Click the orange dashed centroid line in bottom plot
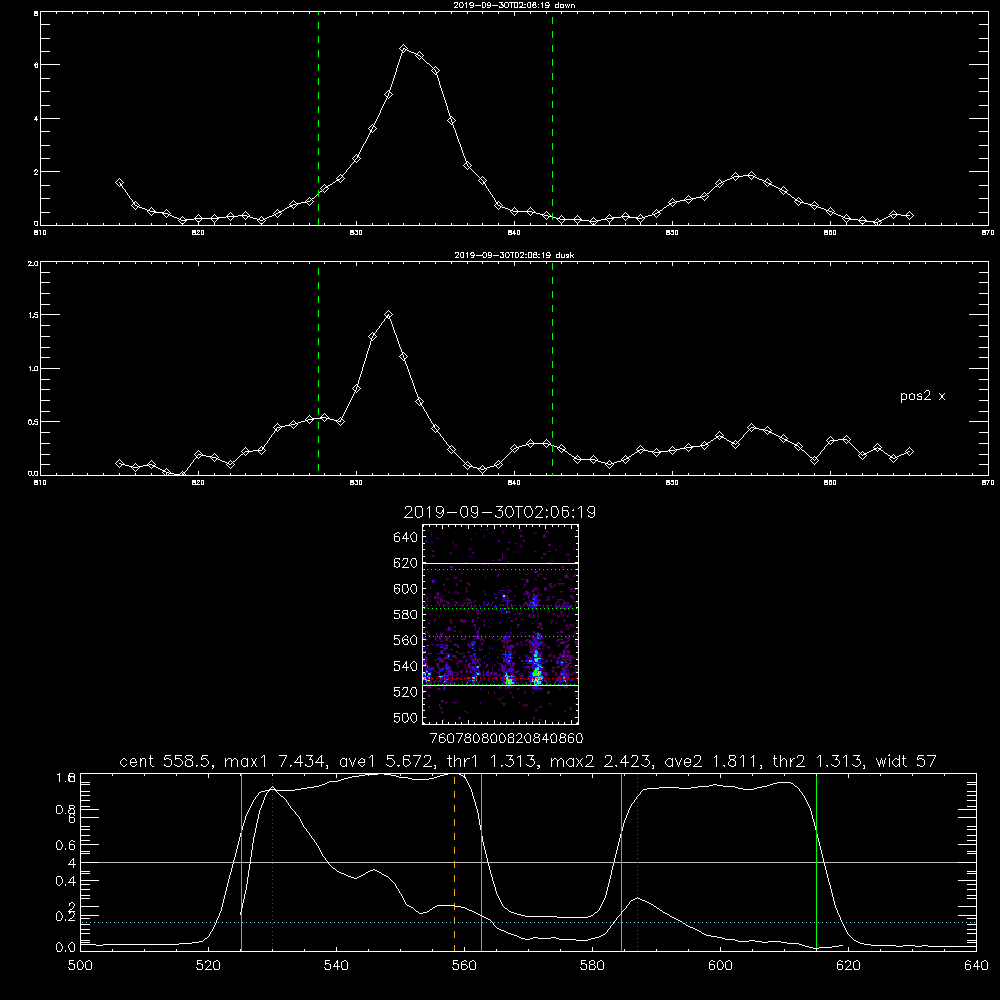Screen dimensions: 1000x1000 (x=455, y=861)
